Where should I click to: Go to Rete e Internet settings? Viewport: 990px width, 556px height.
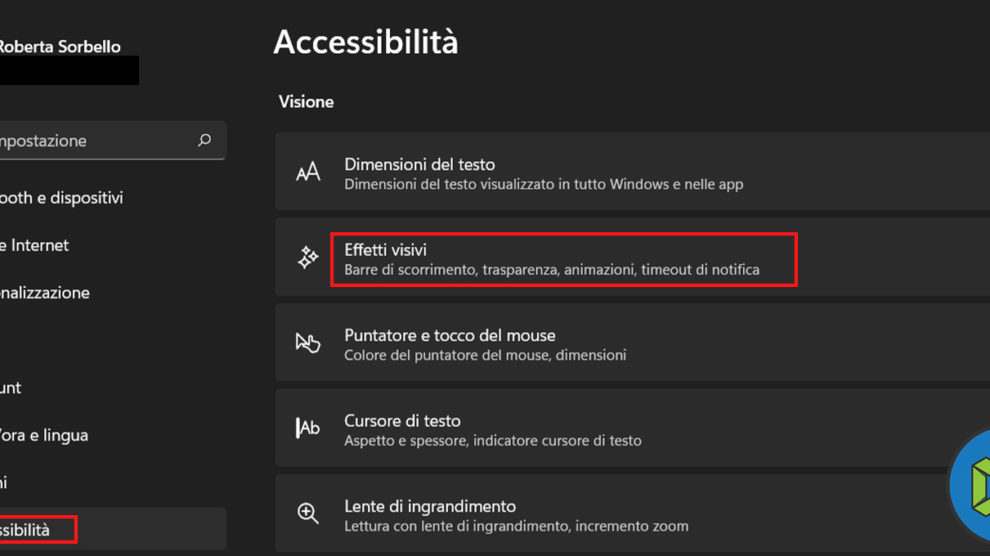point(35,245)
